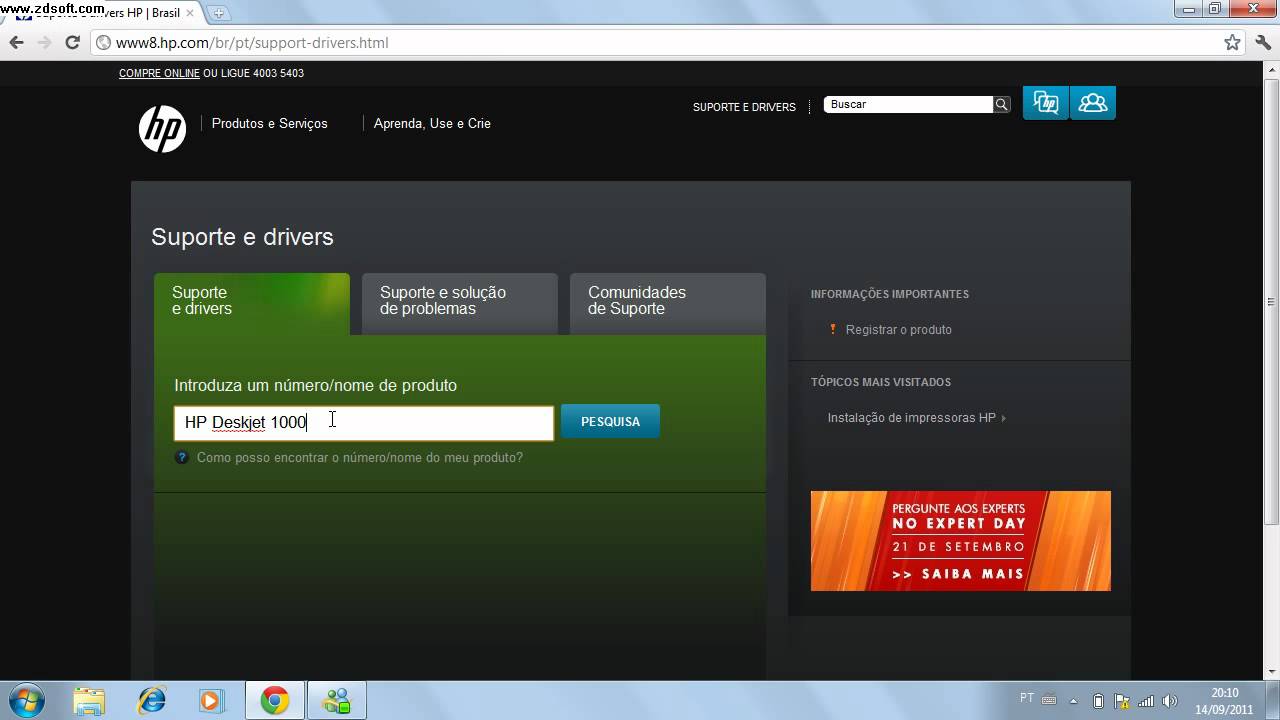Click the help question mark icon
Viewport: 1280px width, 720px height.
tap(182, 457)
